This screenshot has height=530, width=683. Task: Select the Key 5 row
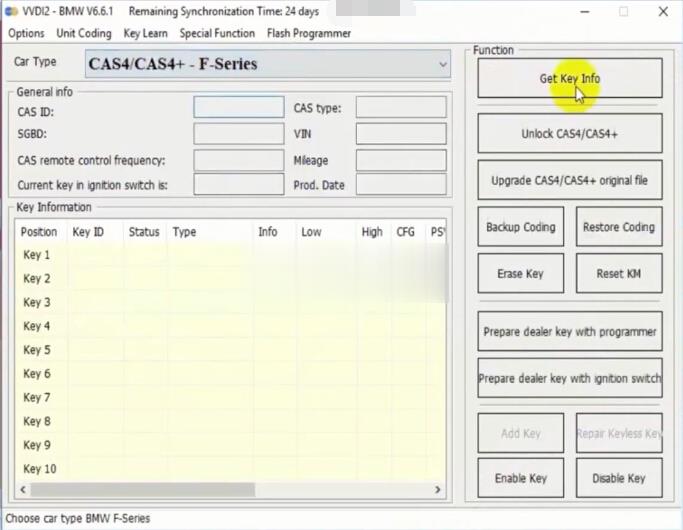[x=230, y=350]
